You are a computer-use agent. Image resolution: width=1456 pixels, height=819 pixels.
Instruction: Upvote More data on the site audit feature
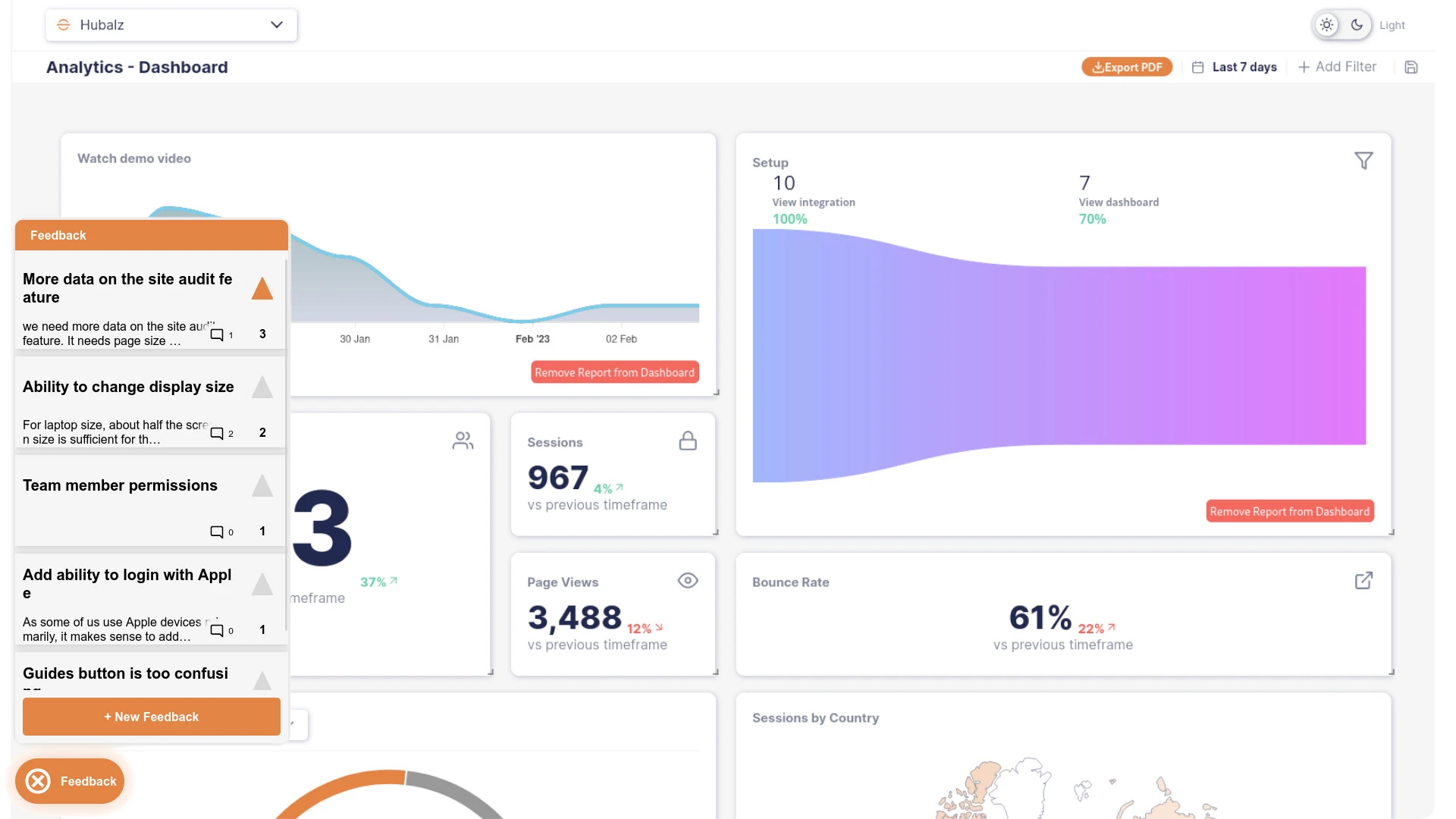(262, 288)
